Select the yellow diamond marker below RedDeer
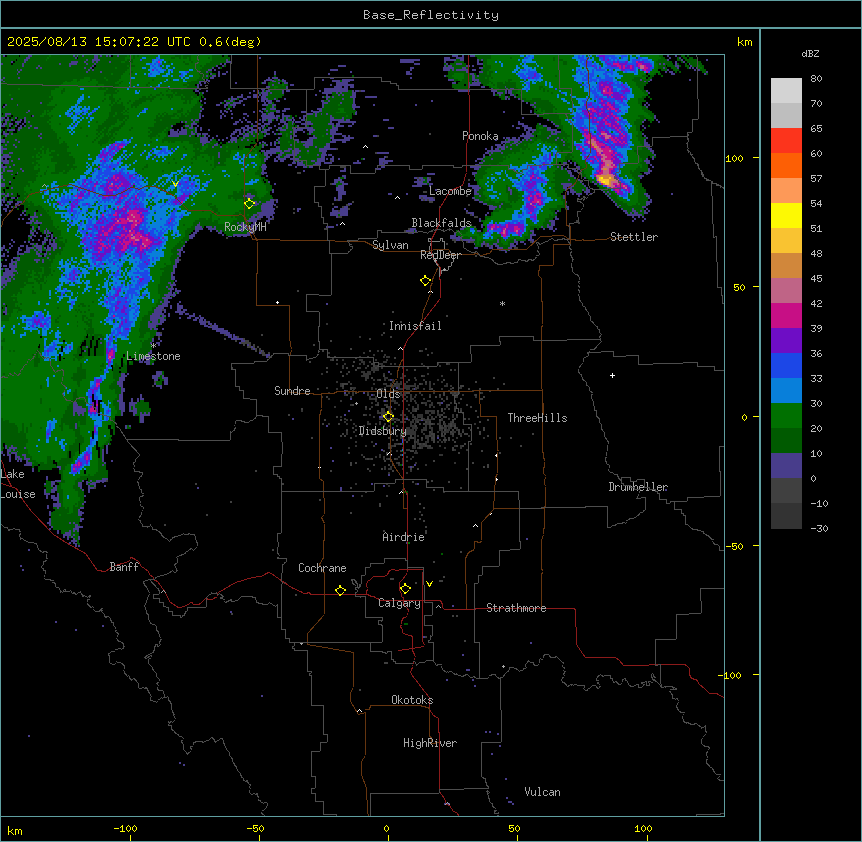This screenshot has height=842, width=862. (x=426, y=280)
